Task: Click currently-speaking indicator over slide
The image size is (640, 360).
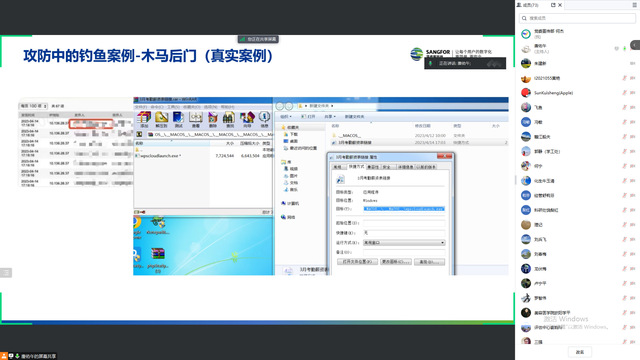Action: pos(465,63)
